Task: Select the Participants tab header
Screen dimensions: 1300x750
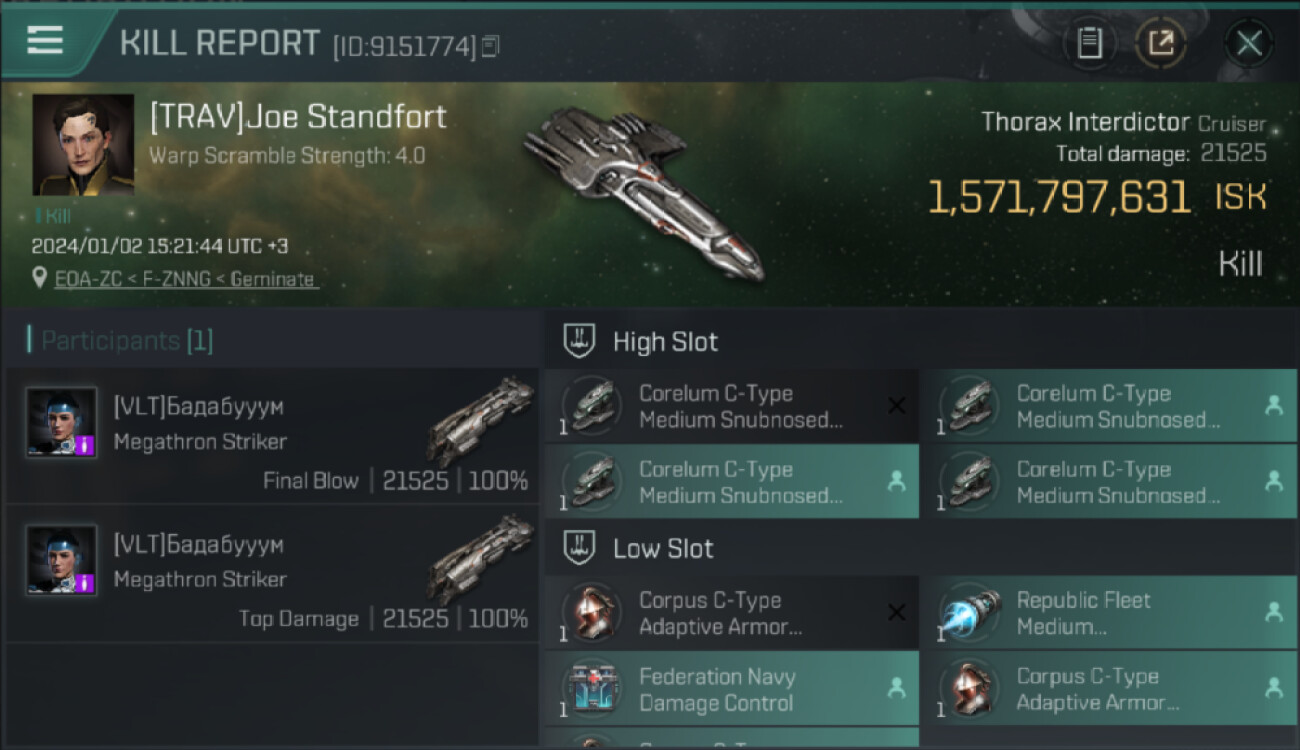Action: [120, 341]
